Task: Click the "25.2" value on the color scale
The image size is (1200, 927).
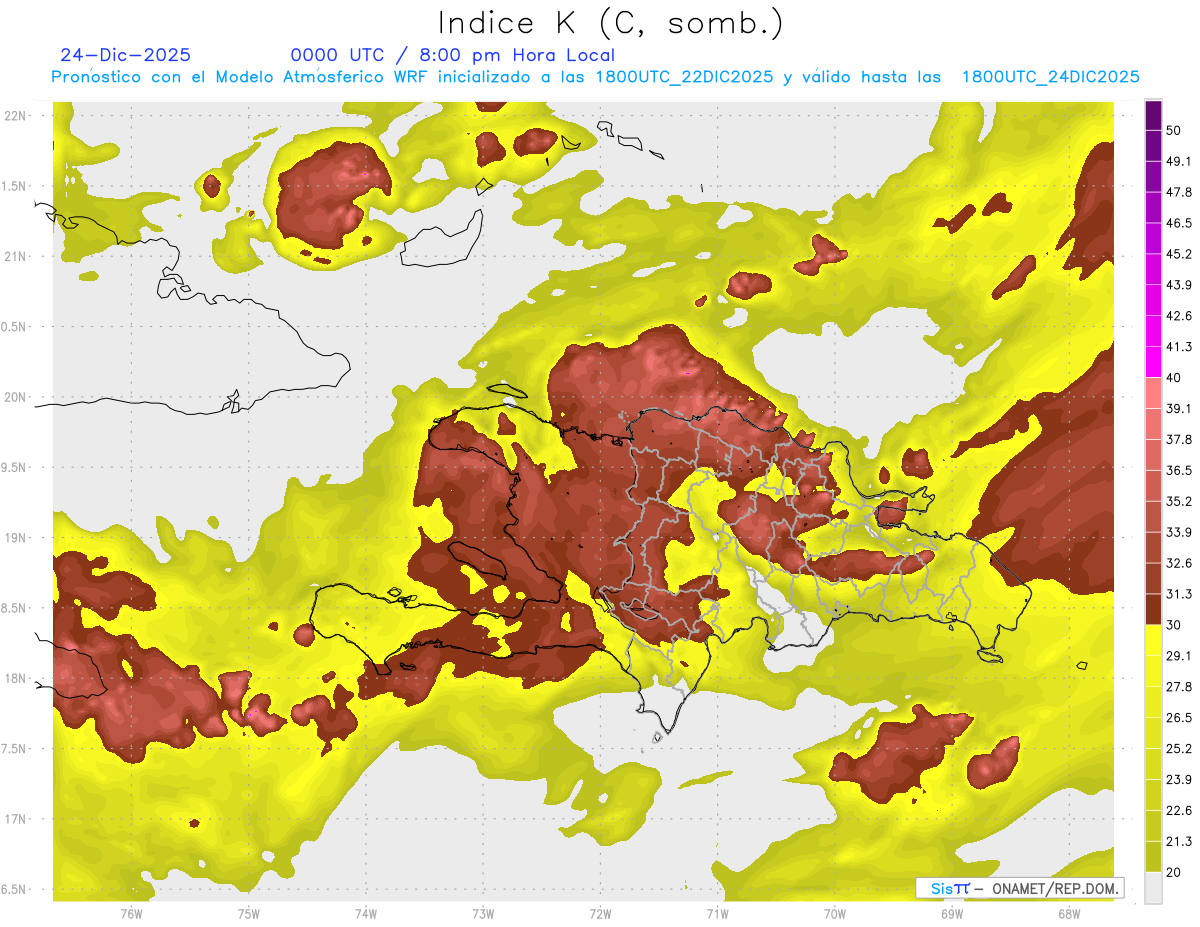Action: point(1179,748)
